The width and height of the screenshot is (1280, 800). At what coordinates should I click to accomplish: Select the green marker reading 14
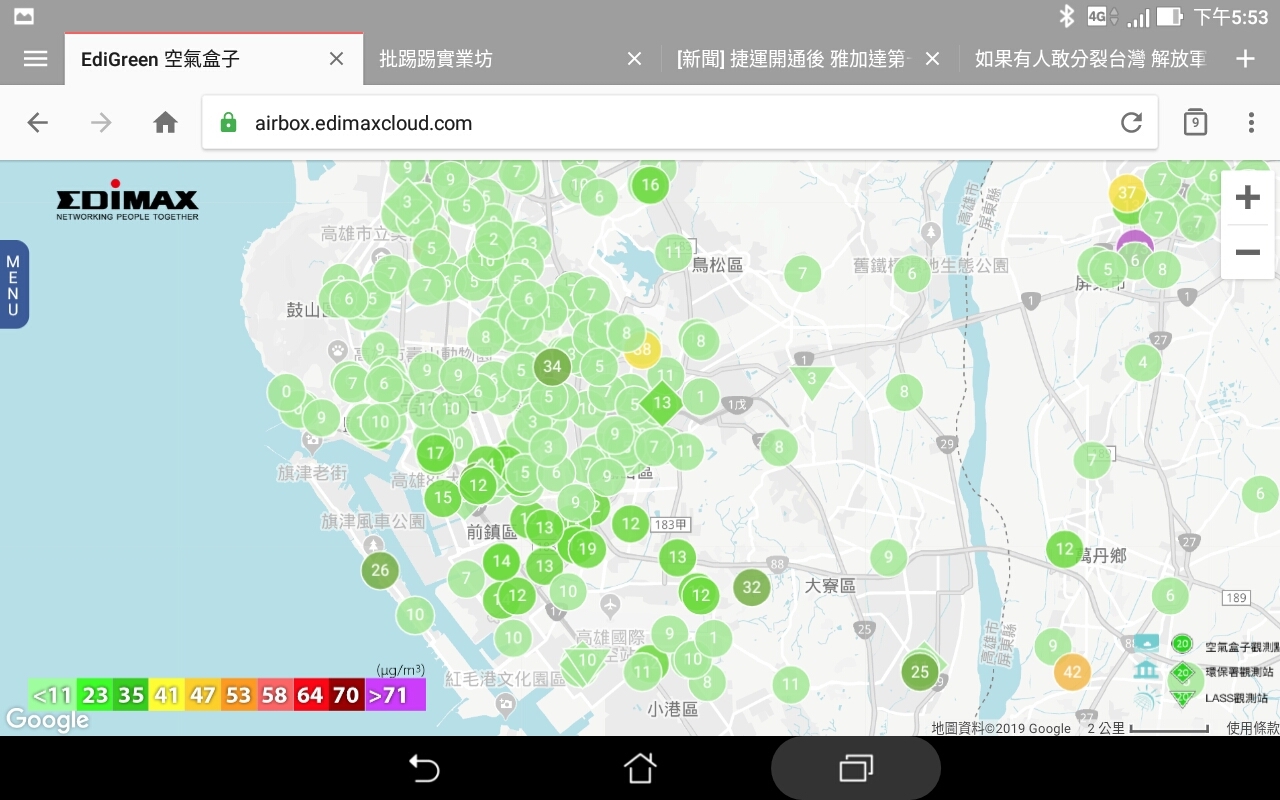click(x=501, y=561)
